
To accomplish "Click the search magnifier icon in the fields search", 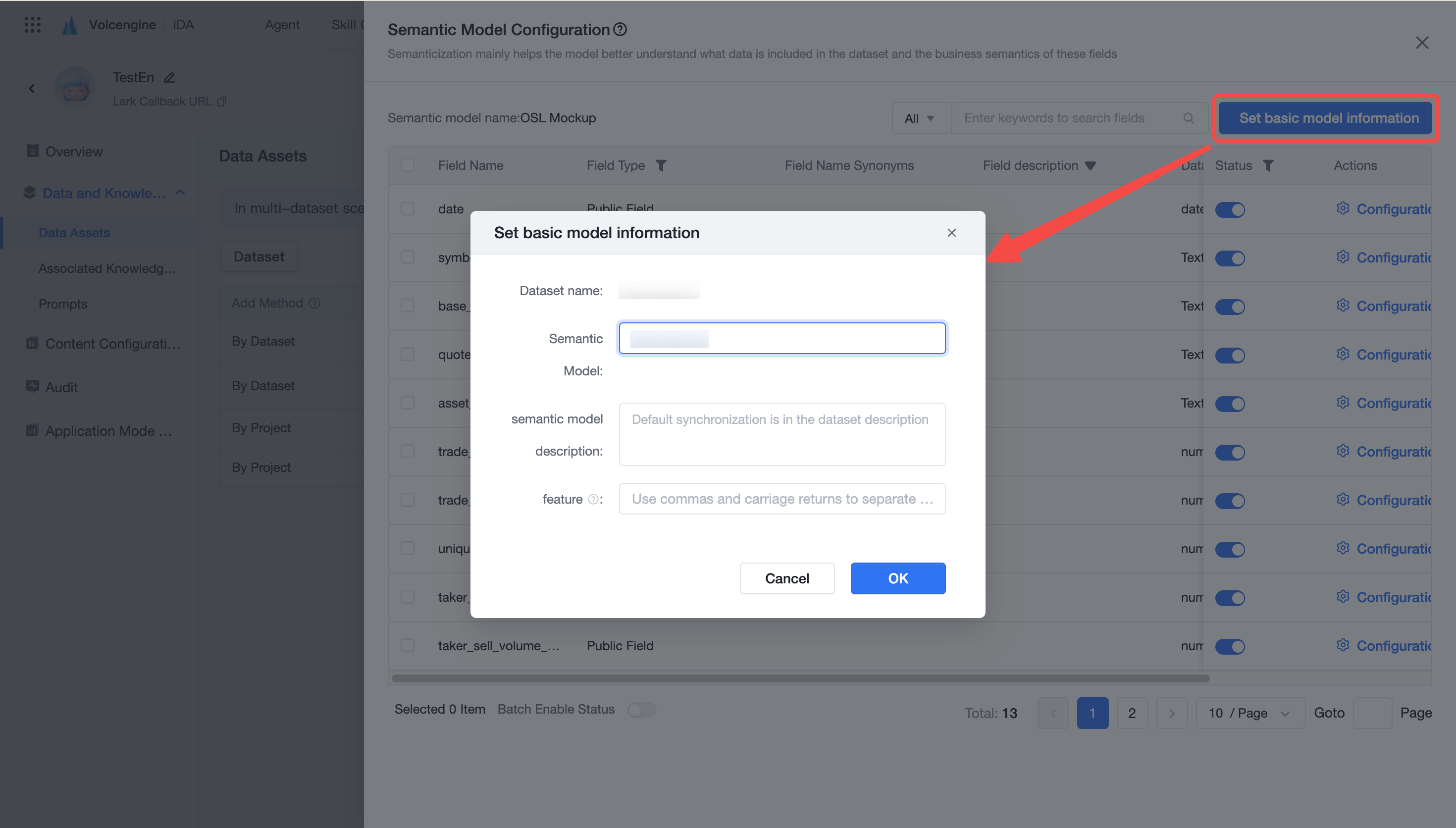I will pyautogui.click(x=1188, y=118).
